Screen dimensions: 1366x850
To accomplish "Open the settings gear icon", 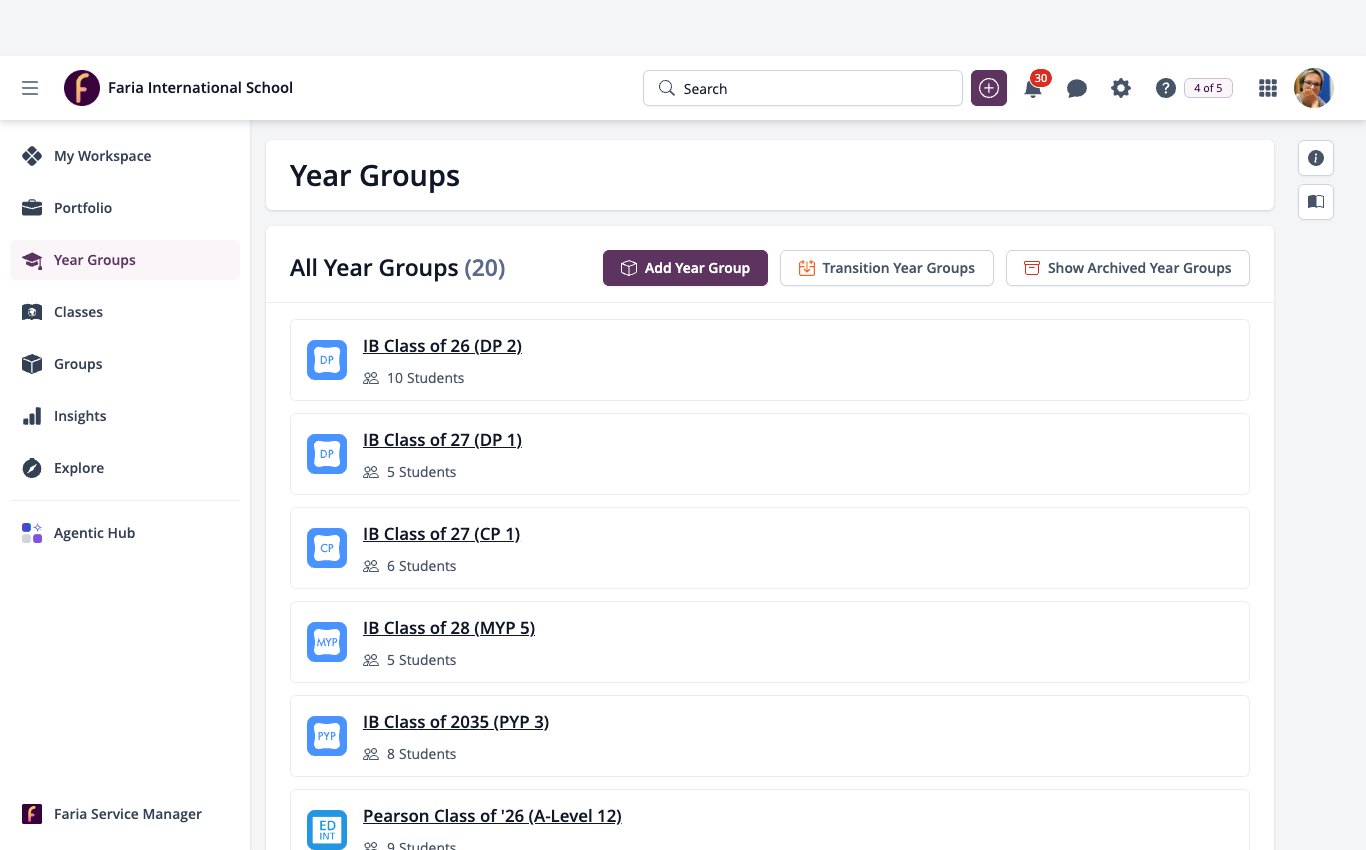I will coord(1121,88).
